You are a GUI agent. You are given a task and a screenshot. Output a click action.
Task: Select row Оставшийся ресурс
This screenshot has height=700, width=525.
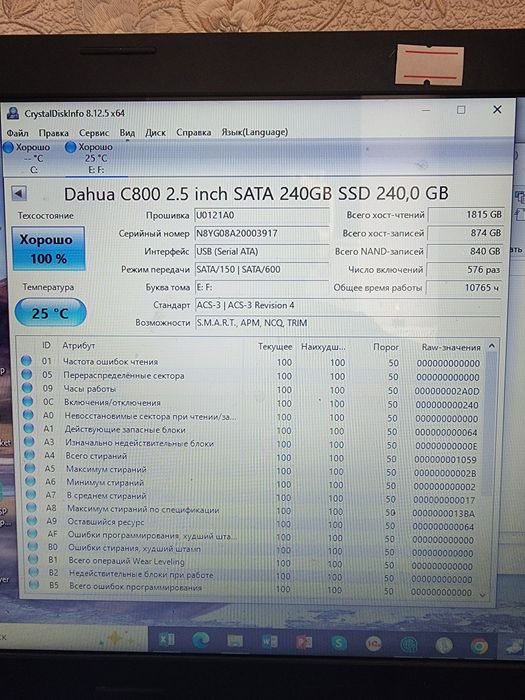[252, 524]
